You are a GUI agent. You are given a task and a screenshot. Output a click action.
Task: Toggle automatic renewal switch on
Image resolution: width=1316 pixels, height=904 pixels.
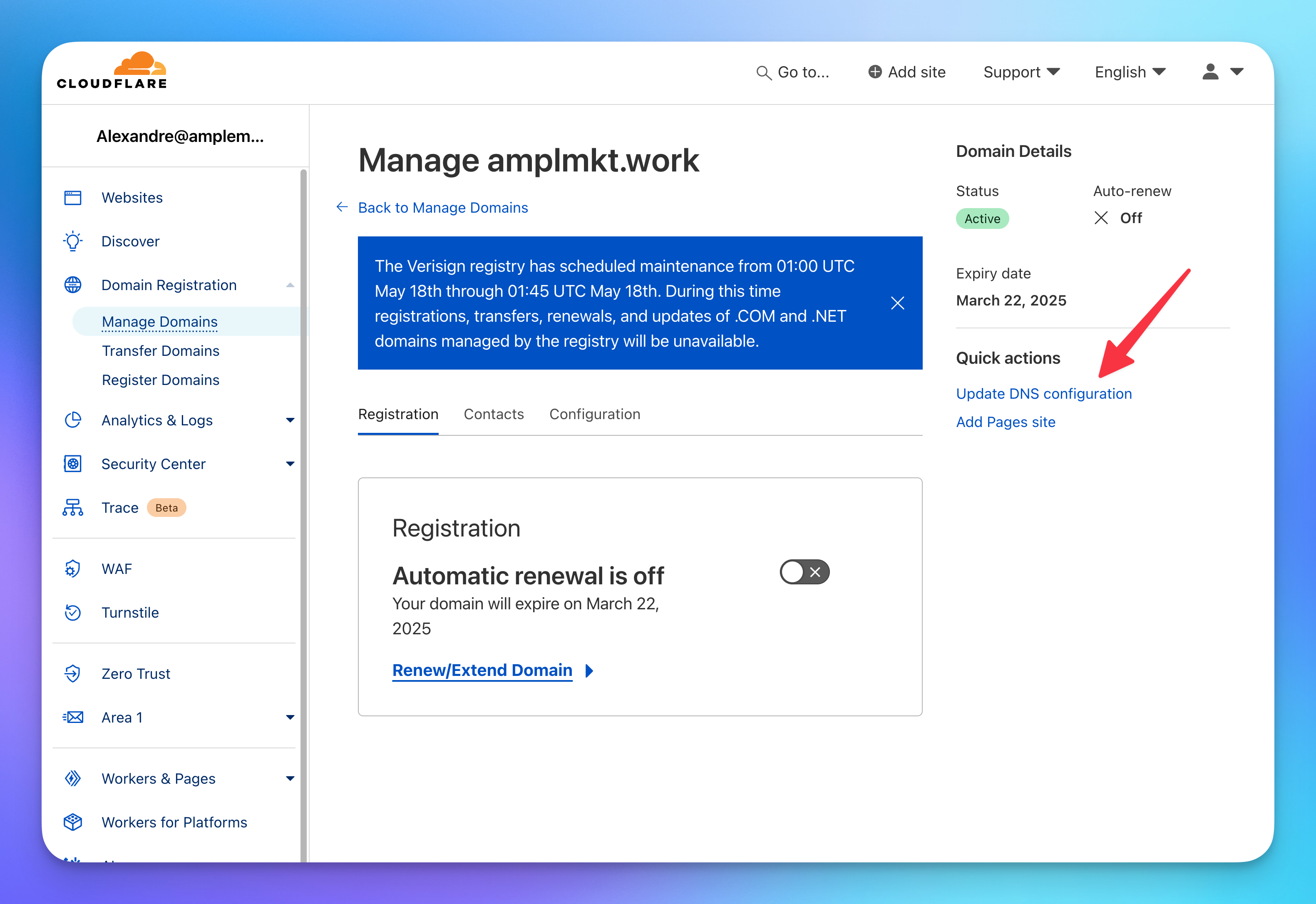click(x=804, y=572)
